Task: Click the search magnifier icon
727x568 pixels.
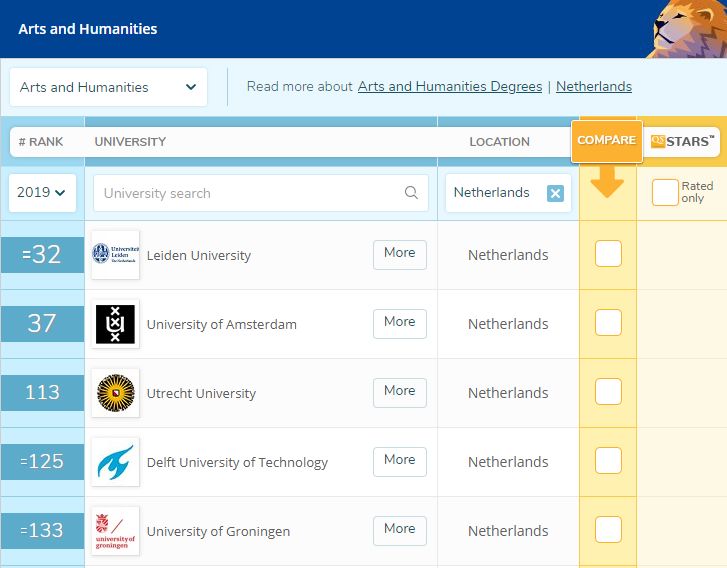Action: [x=411, y=192]
